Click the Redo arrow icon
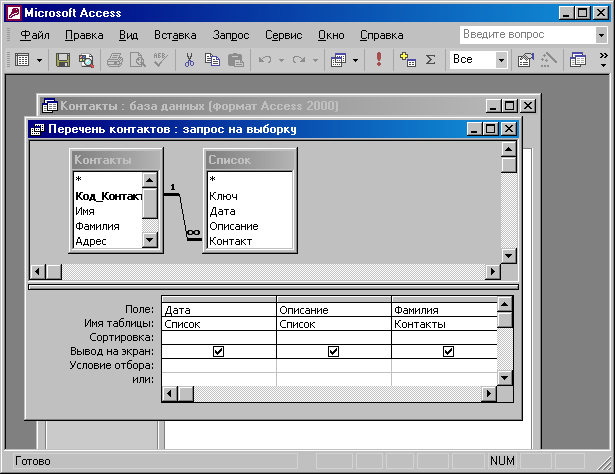Screen dimensions: 615x474 click(x=299, y=60)
